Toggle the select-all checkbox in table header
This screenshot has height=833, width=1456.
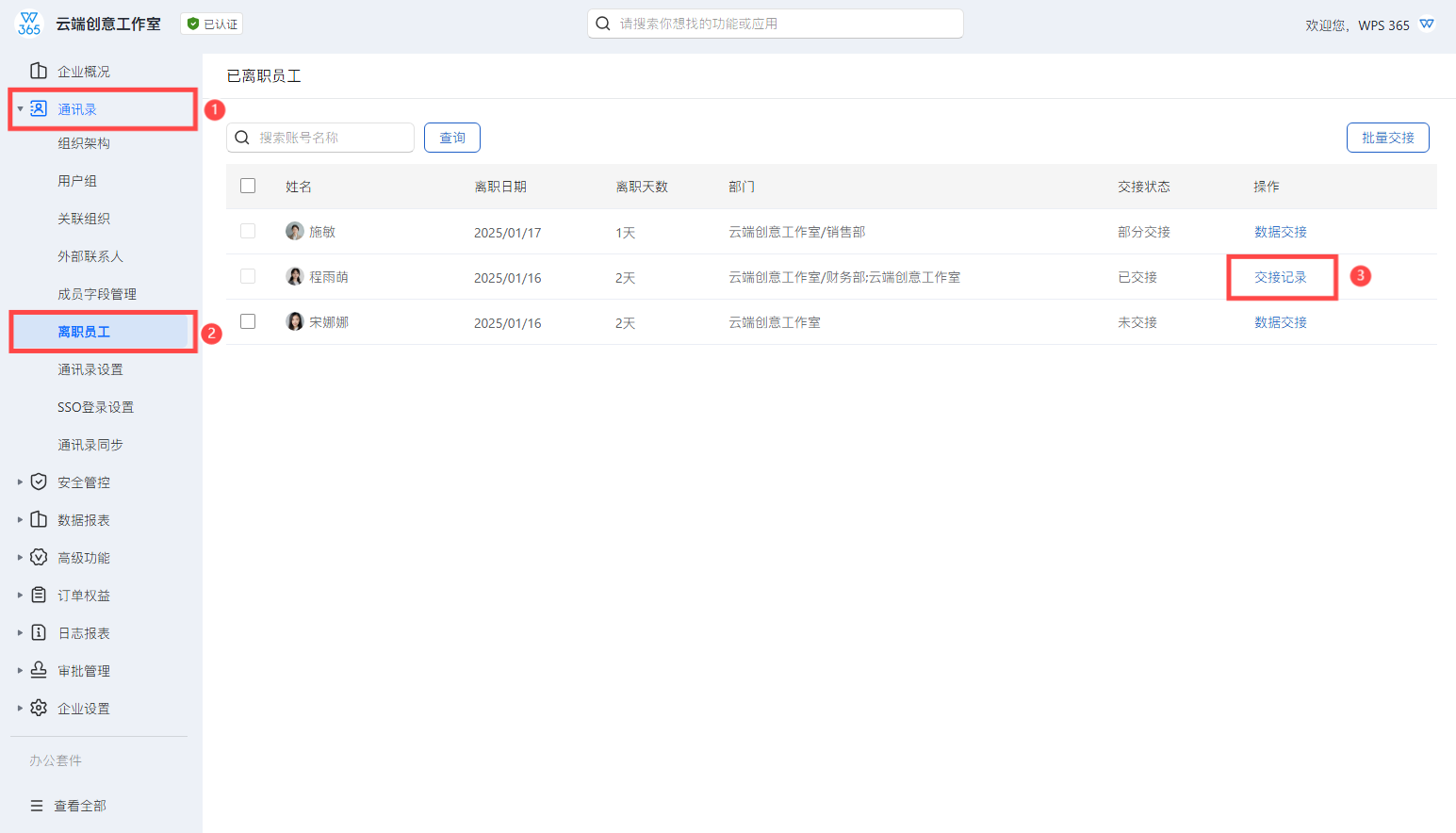248,186
